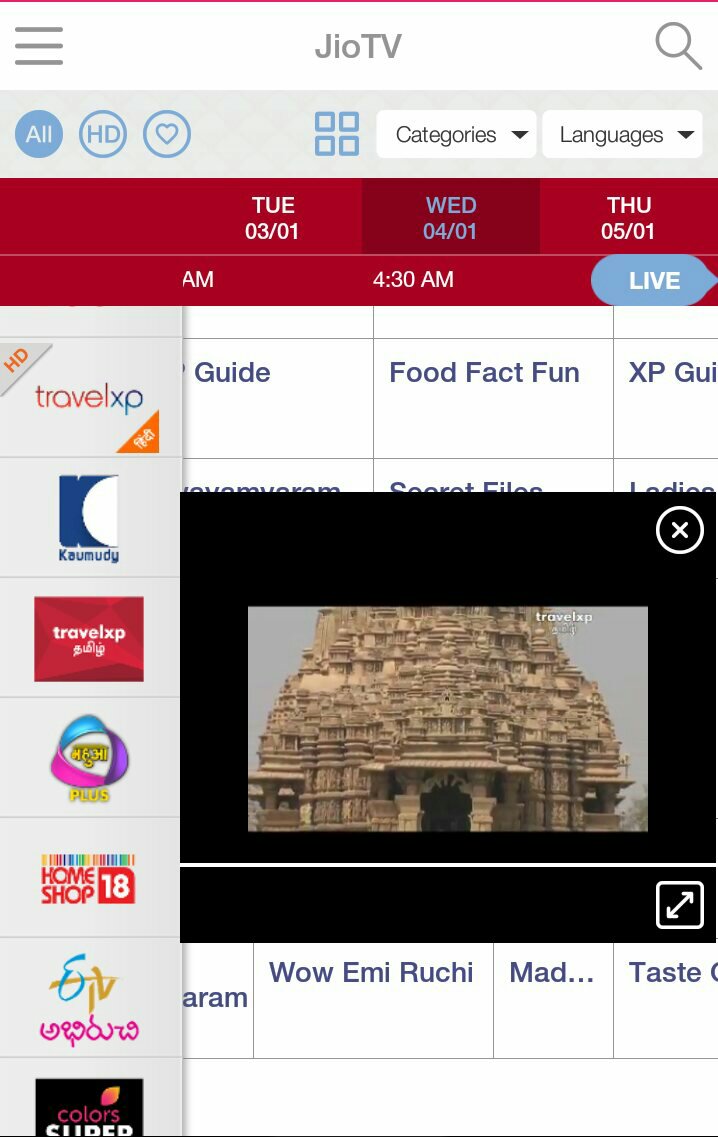Select the THU 05/01 date tab

tap(628, 218)
